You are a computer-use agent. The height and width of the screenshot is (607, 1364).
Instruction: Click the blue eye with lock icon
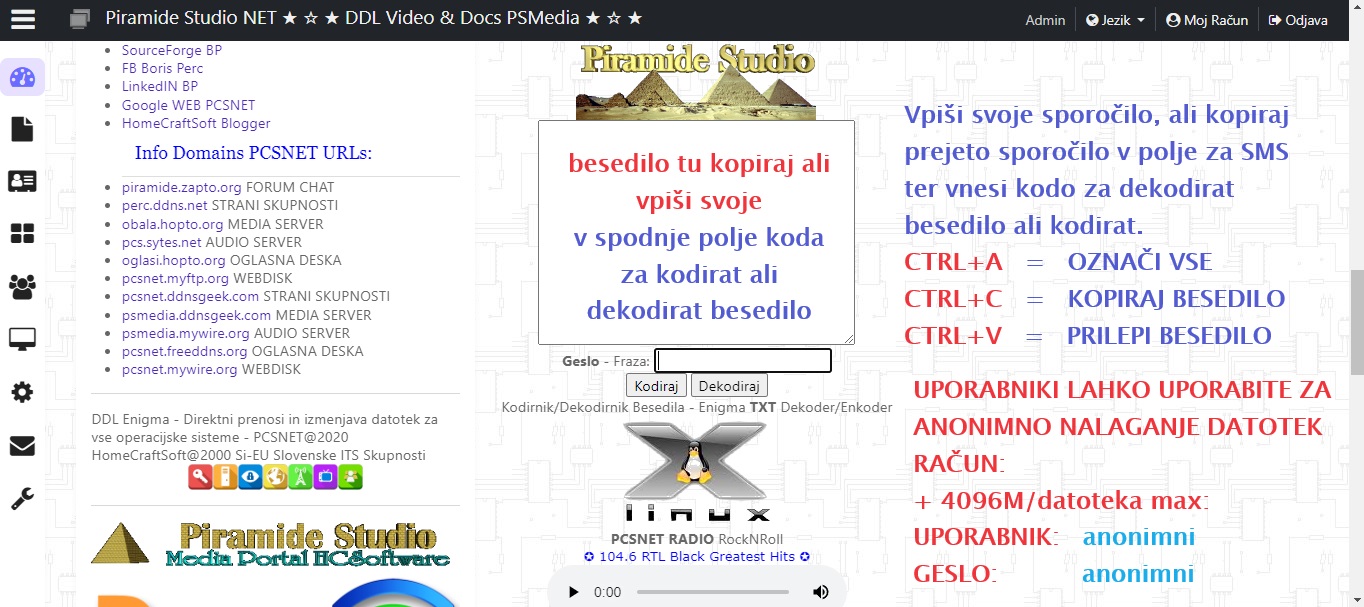(x=250, y=478)
